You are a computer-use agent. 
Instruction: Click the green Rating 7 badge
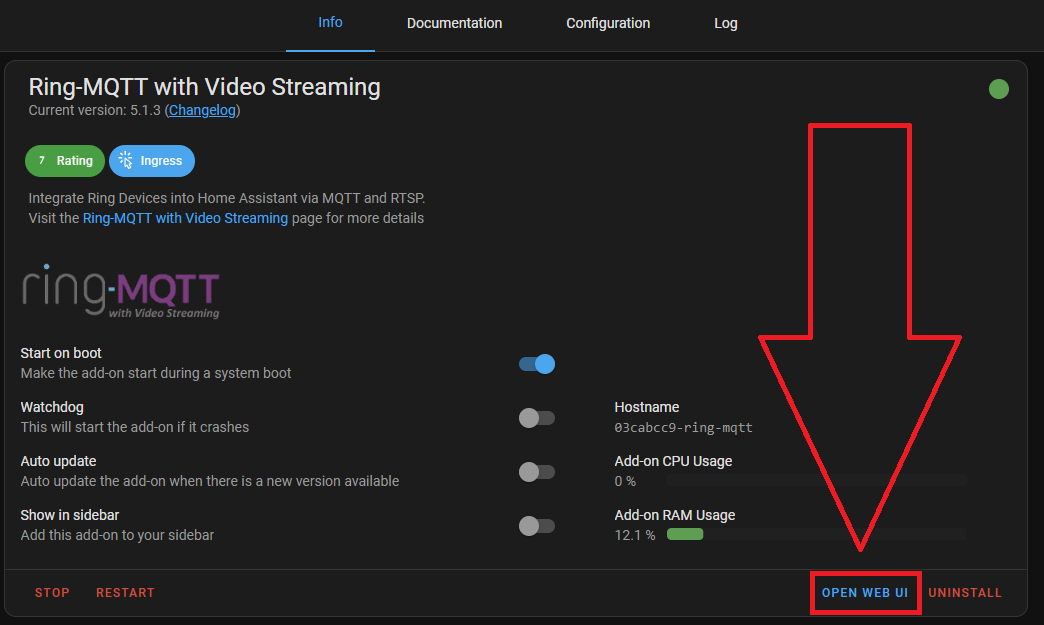click(65, 161)
